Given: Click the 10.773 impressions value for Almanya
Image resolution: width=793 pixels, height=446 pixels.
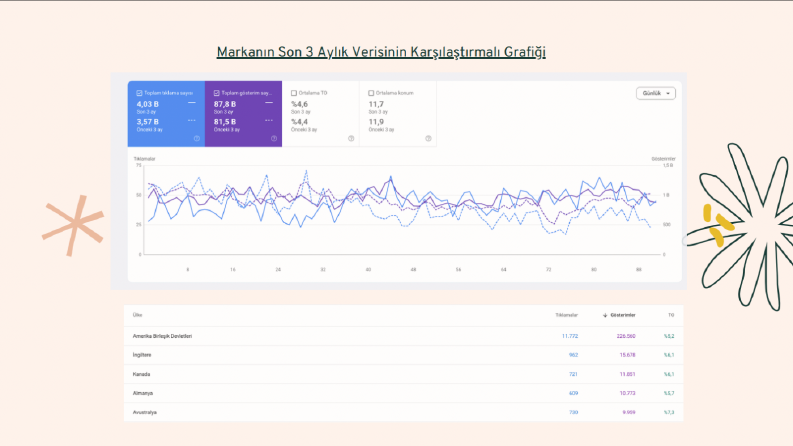Looking at the screenshot, I should pyautogui.click(x=628, y=393).
